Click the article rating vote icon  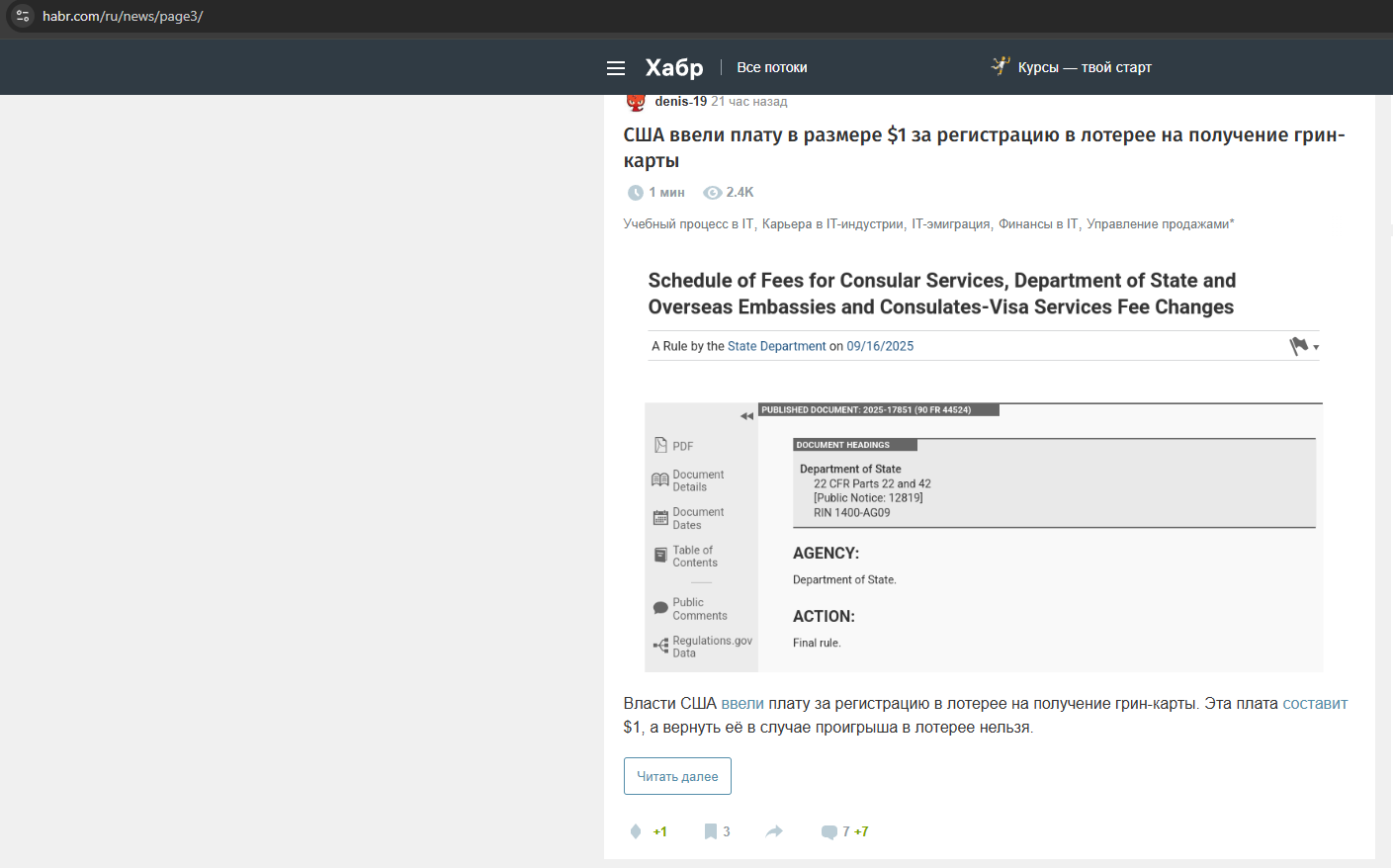point(636,831)
